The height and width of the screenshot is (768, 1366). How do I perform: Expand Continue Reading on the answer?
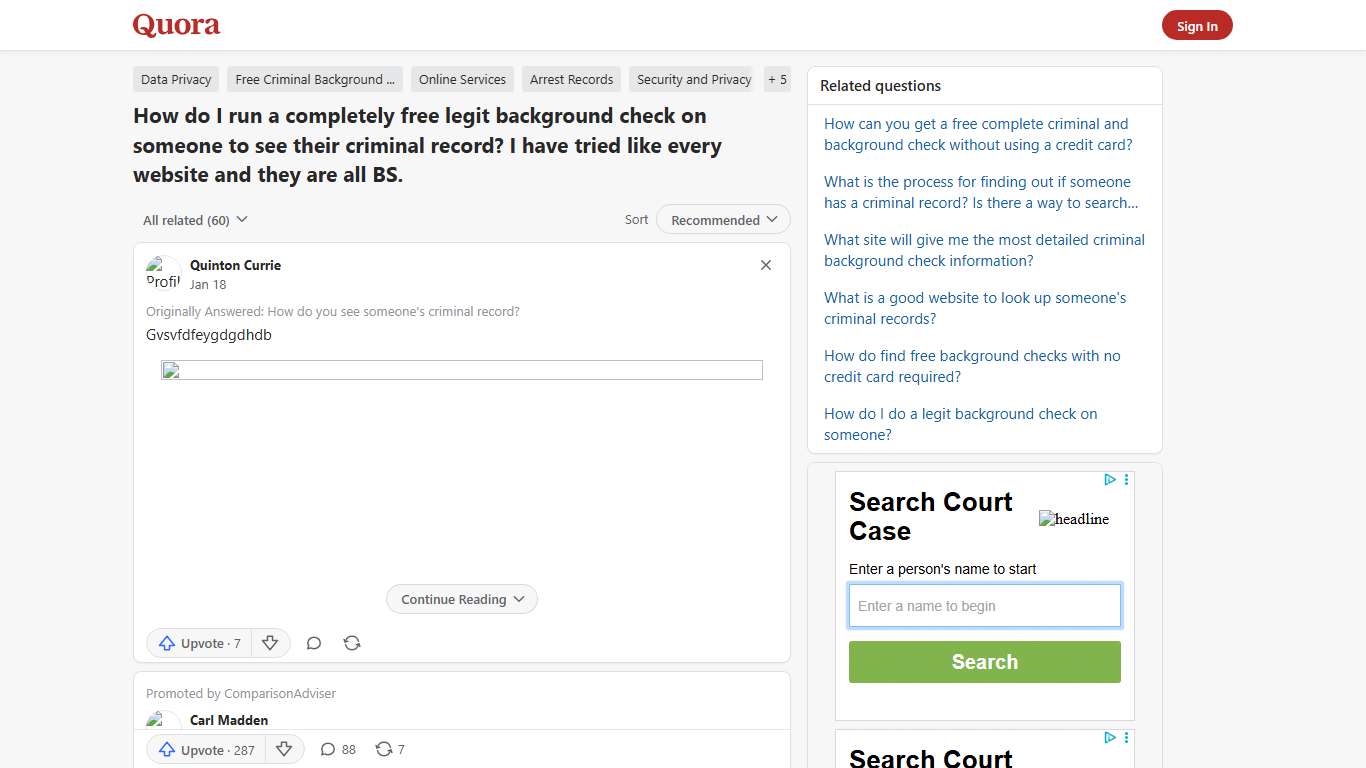point(461,599)
